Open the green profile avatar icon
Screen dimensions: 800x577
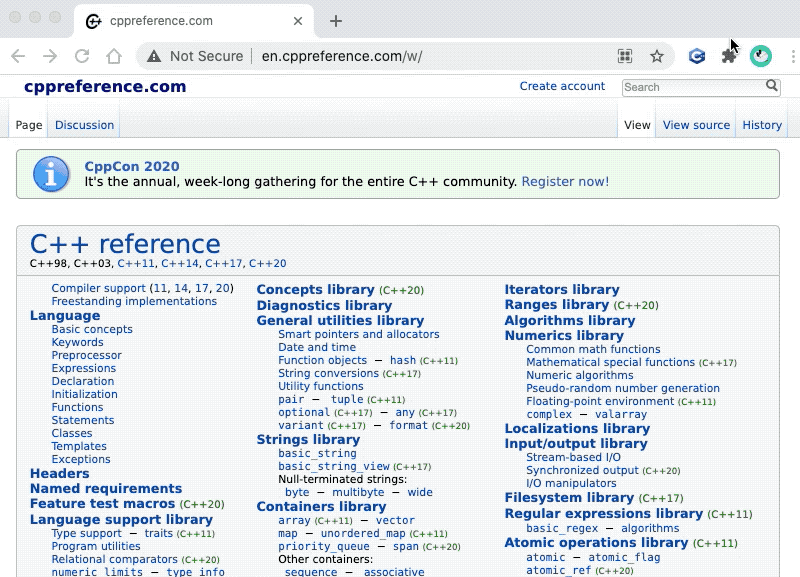tap(761, 56)
